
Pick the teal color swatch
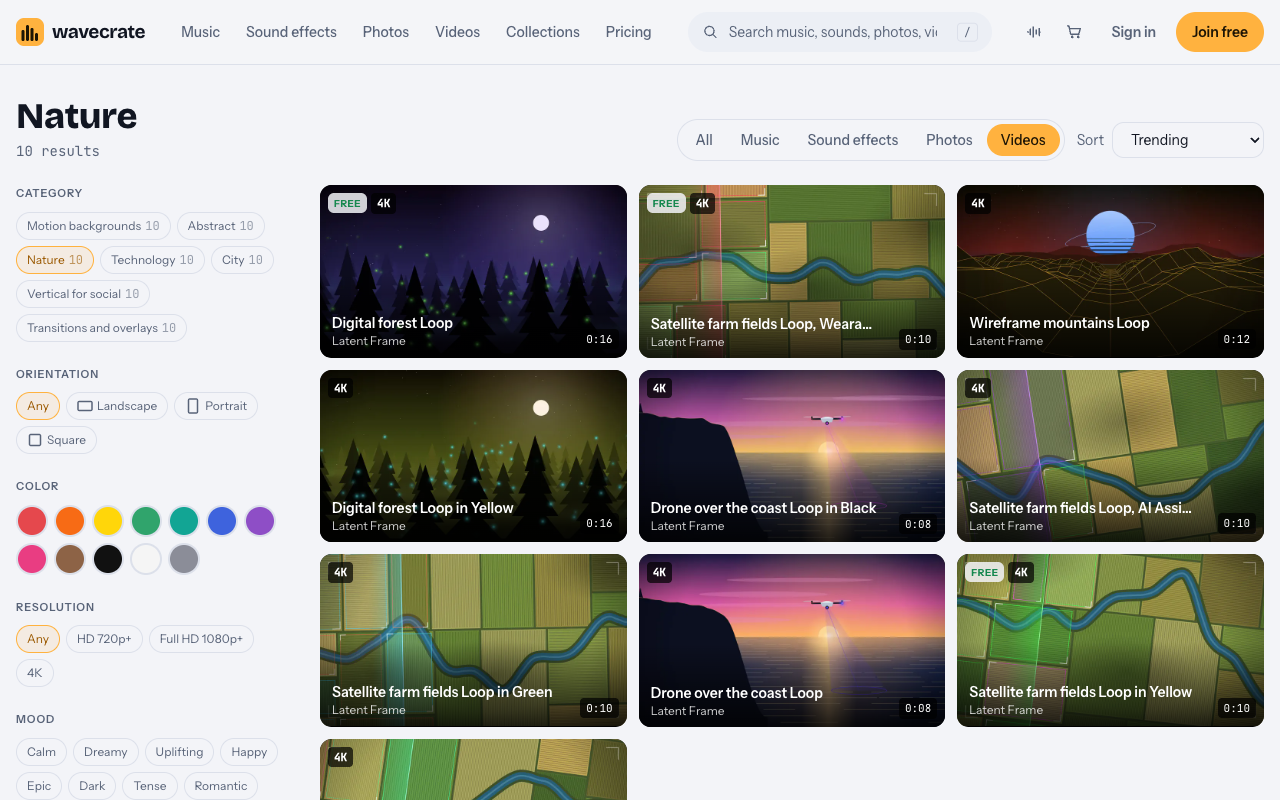(x=184, y=521)
